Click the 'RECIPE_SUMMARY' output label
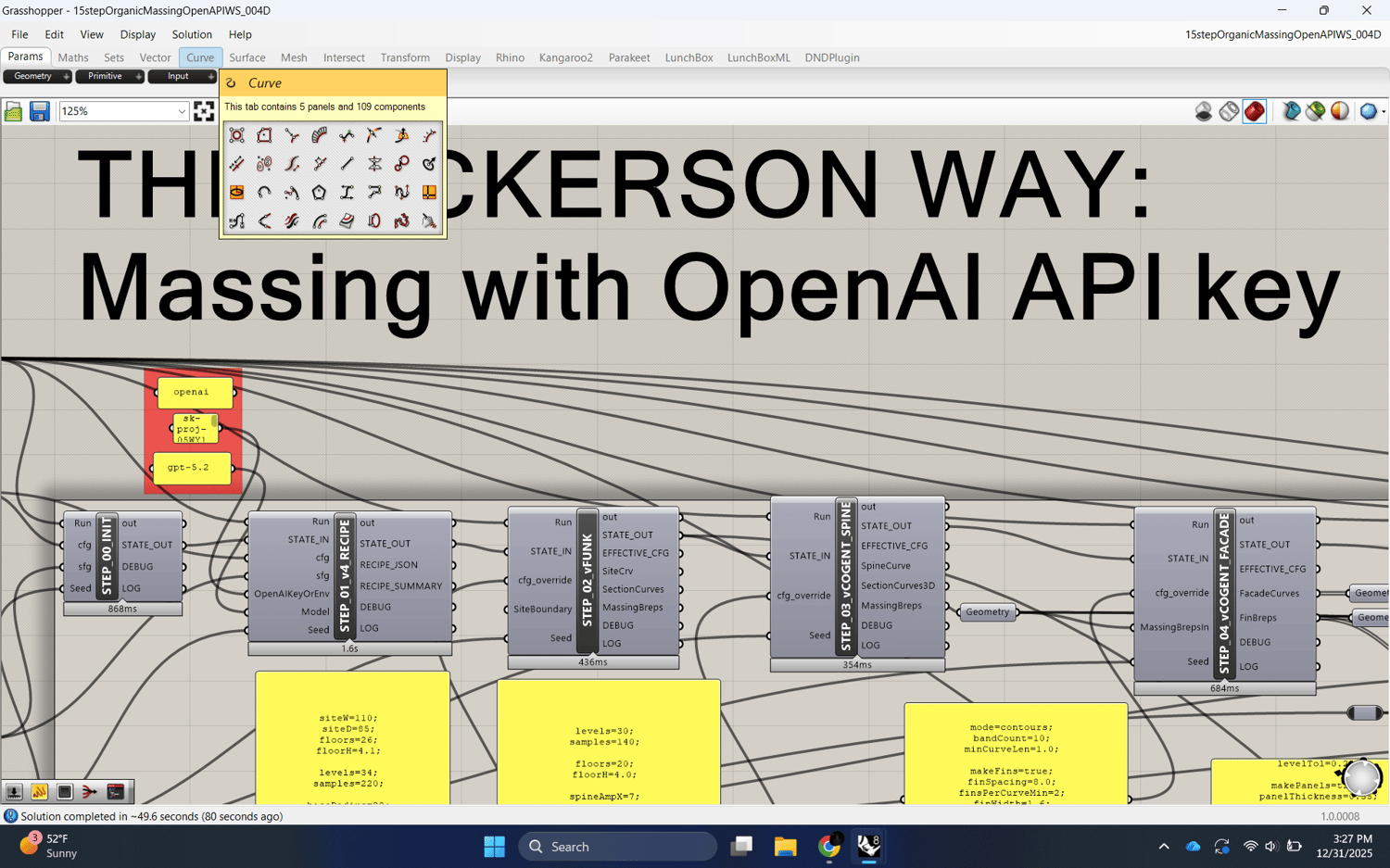Image resolution: width=1390 pixels, height=868 pixels. pos(401,585)
